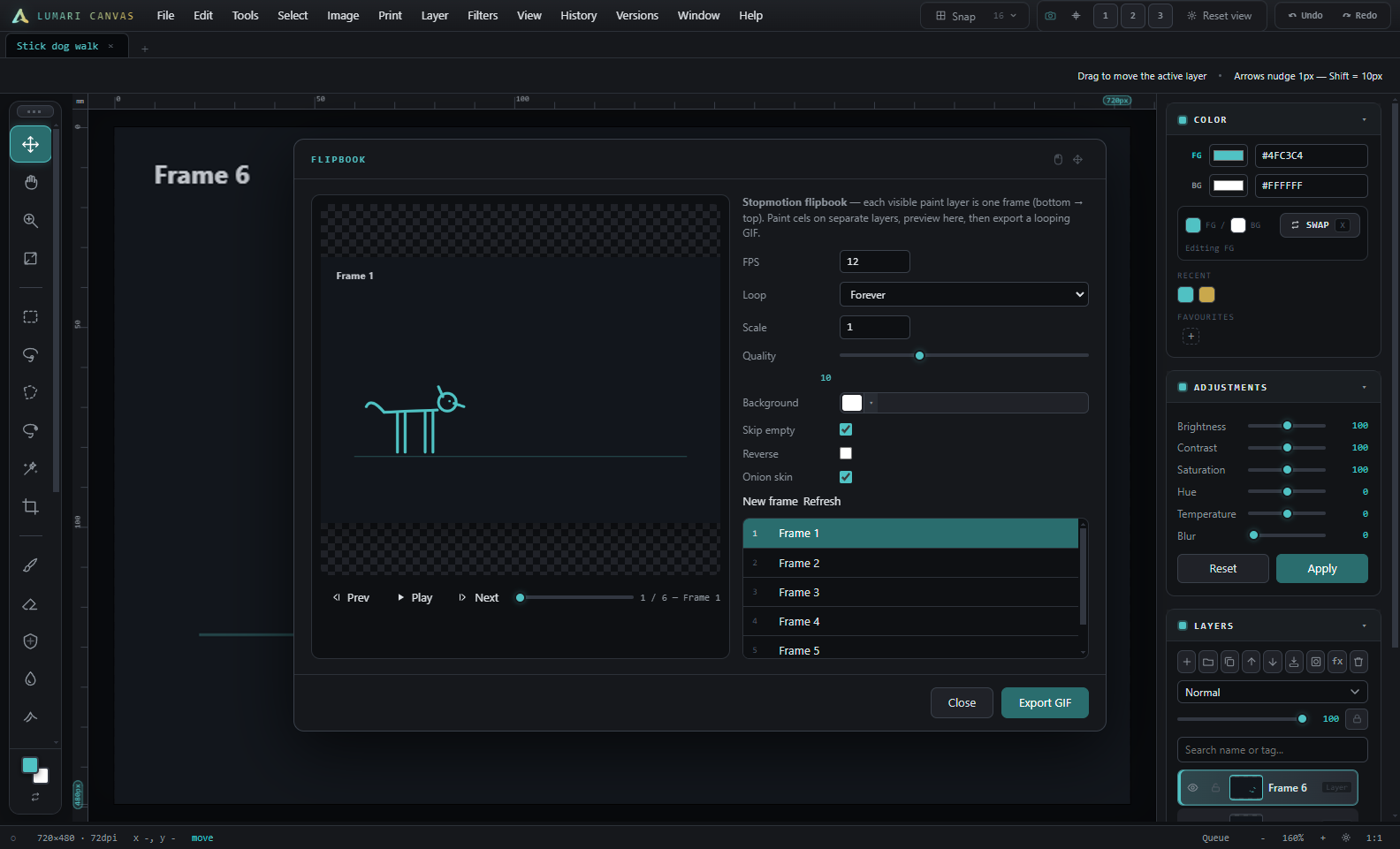Pick the Eraser tool
Screen dimensions: 1400x849
point(31,604)
